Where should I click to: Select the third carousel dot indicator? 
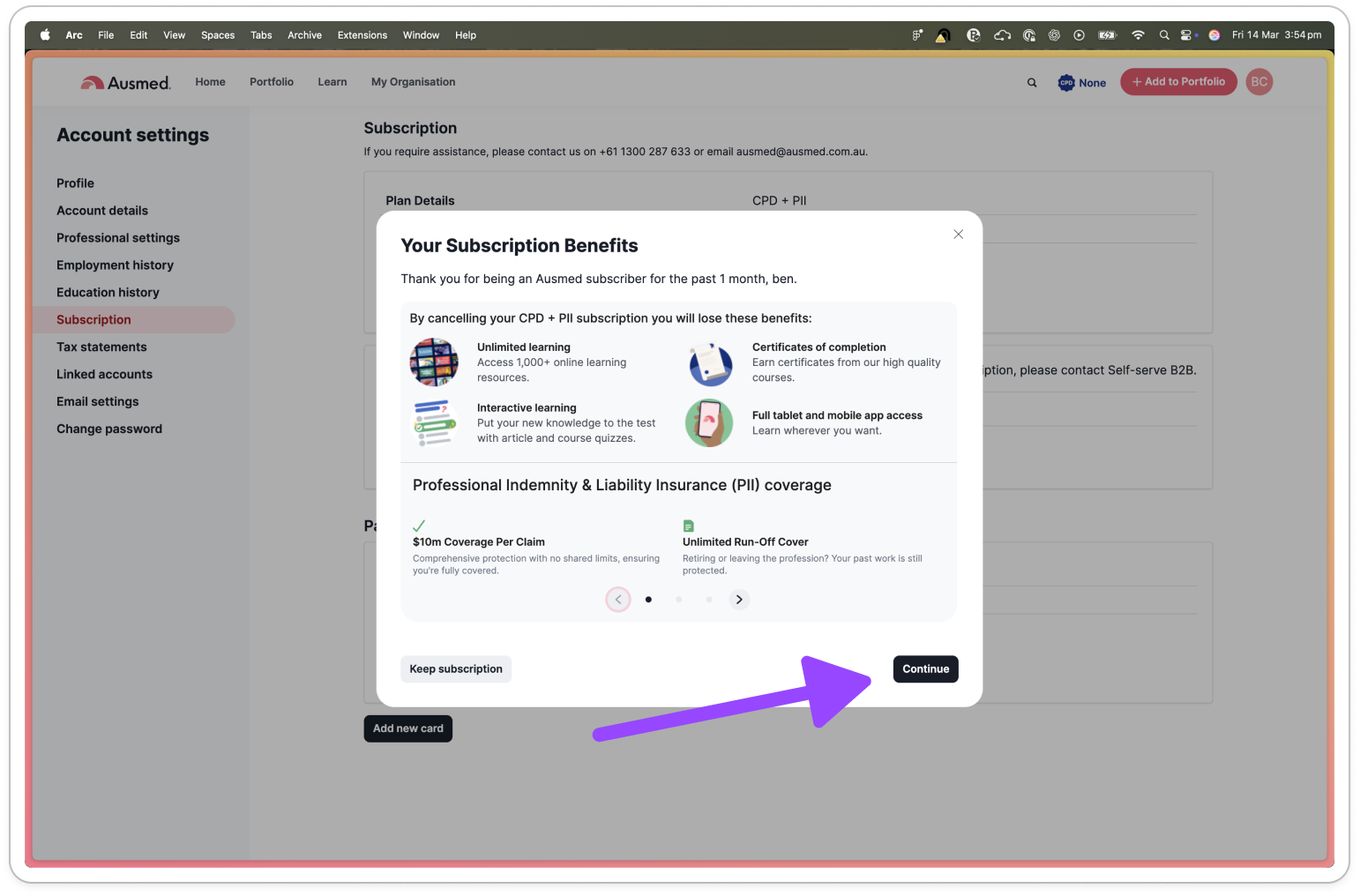pyautogui.click(x=708, y=600)
